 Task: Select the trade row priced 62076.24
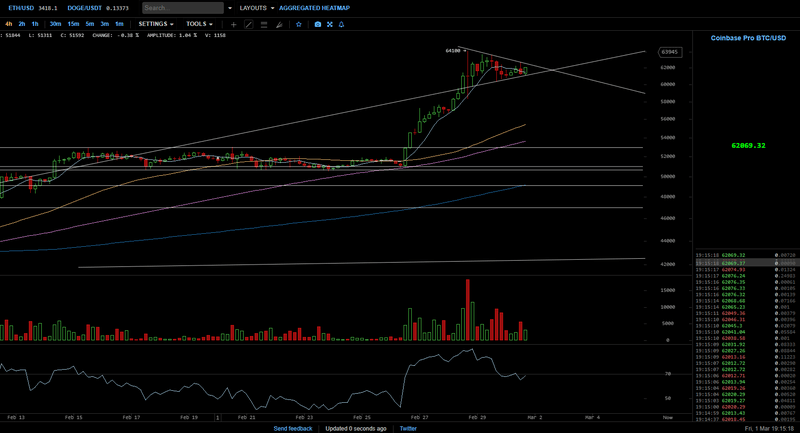pyautogui.click(x=745, y=276)
